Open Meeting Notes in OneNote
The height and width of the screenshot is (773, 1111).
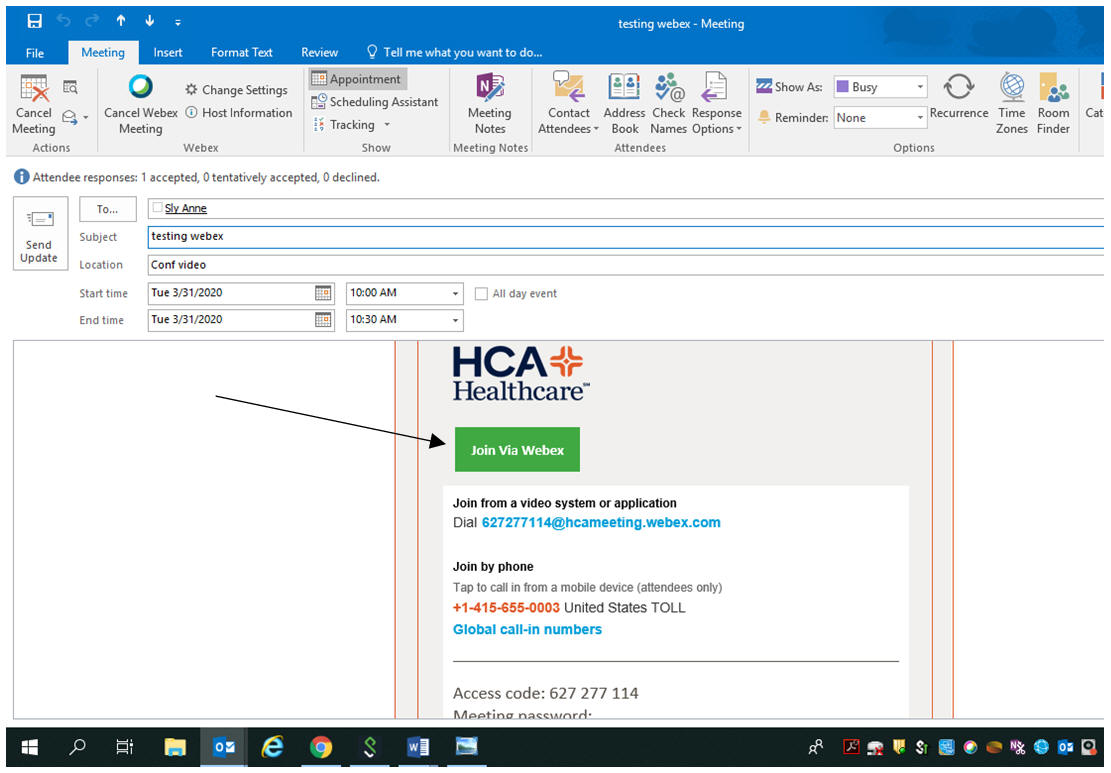(x=489, y=88)
